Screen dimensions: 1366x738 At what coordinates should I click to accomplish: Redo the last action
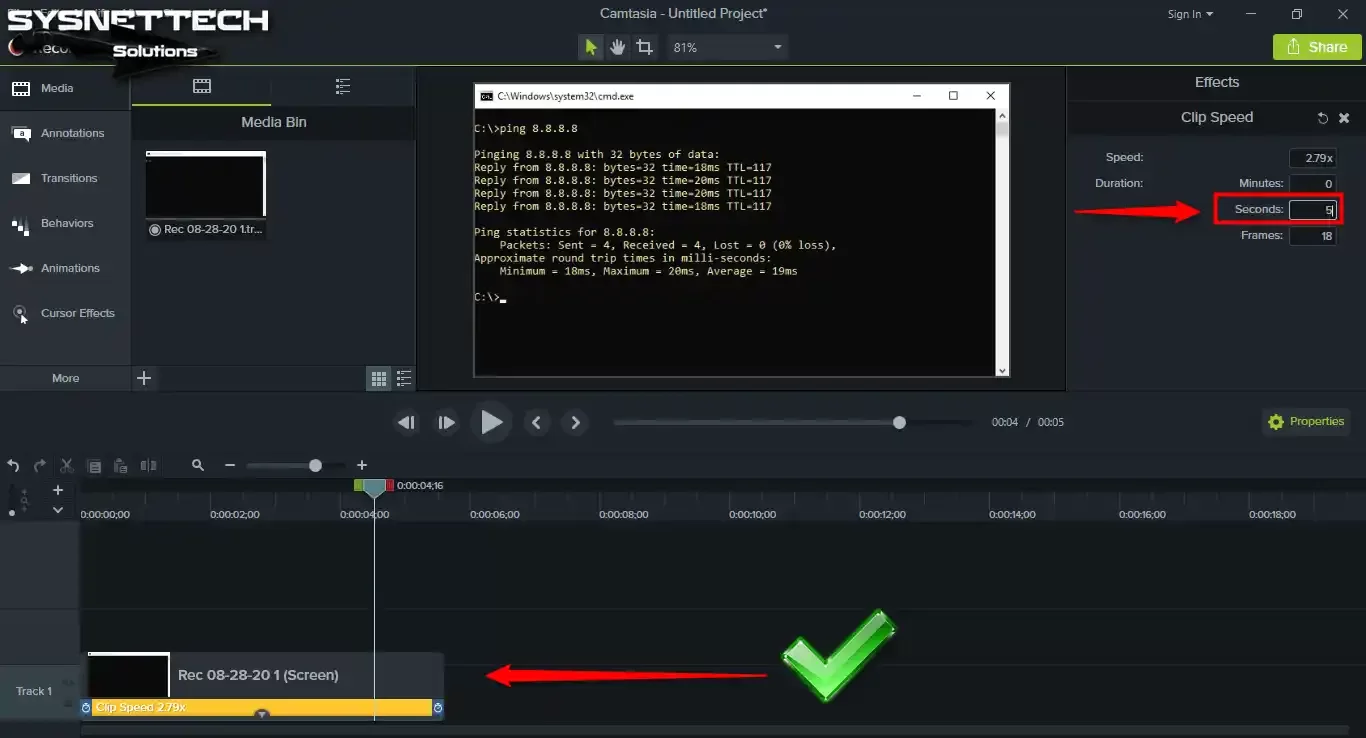40,466
